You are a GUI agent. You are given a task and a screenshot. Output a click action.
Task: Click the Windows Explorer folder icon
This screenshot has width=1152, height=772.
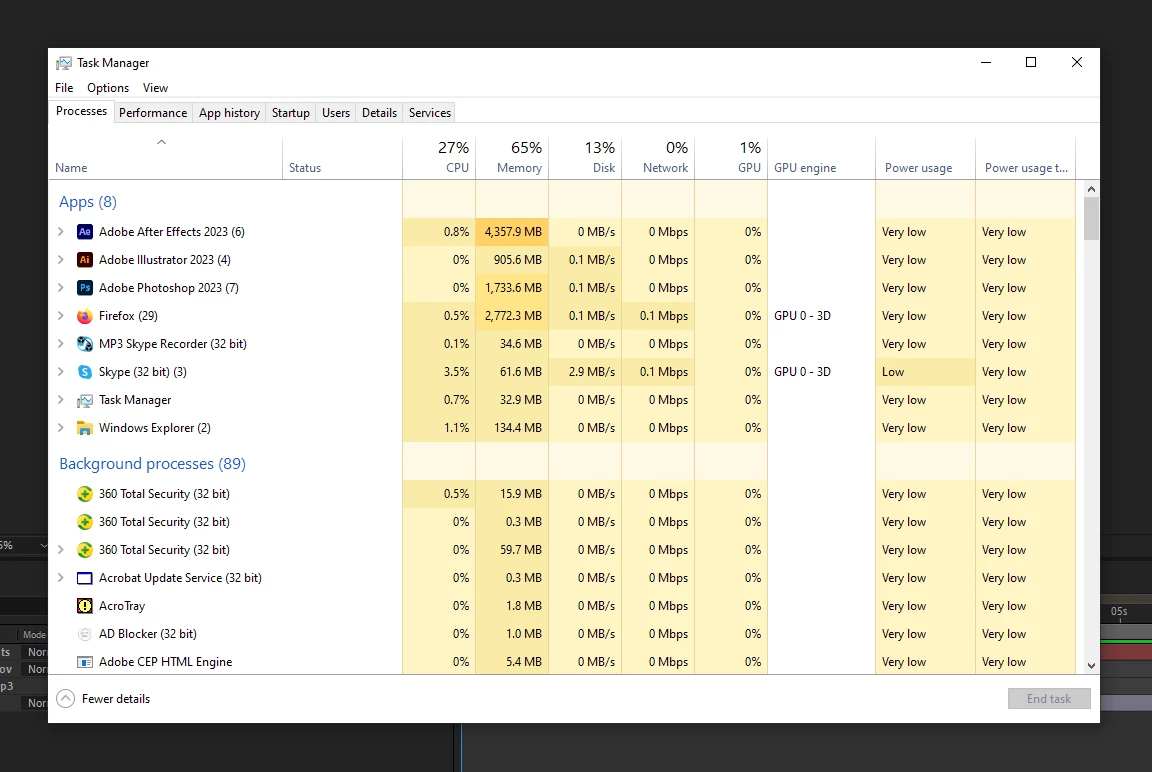click(84, 428)
